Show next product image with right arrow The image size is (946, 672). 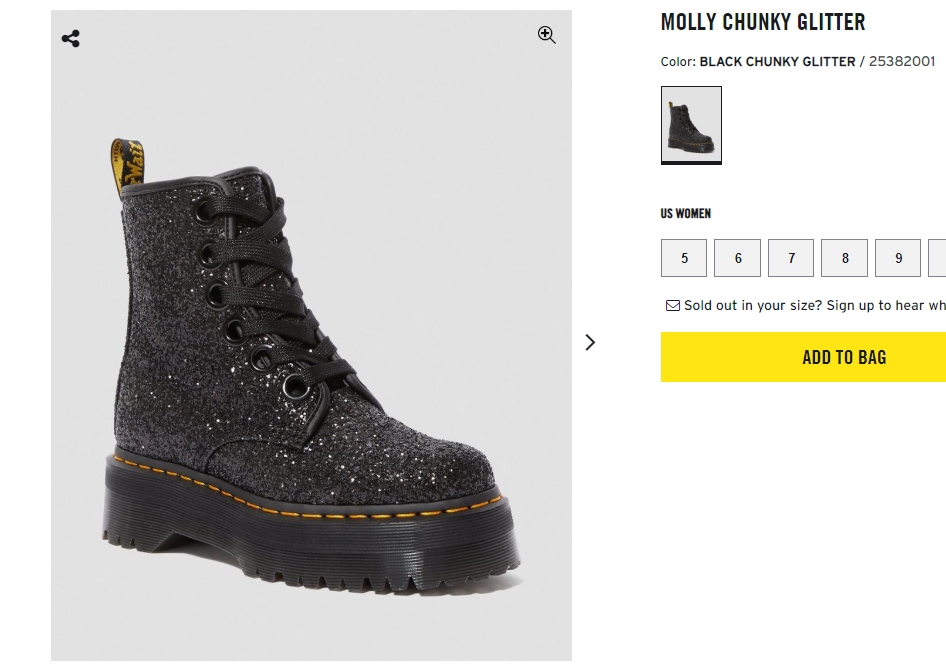click(x=590, y=342)
